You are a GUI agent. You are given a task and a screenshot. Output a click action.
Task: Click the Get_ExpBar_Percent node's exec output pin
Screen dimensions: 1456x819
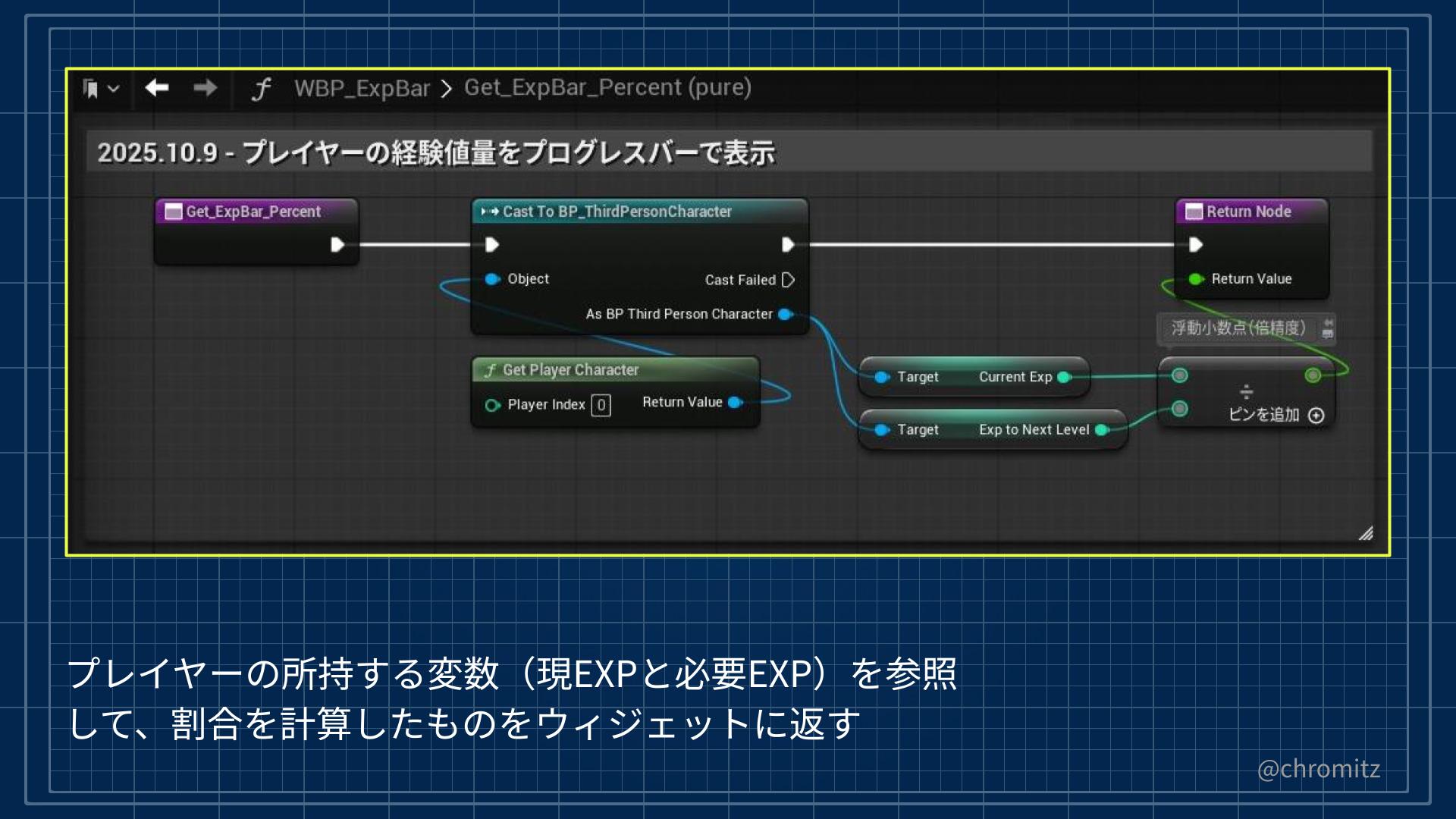tap(337, 244)
